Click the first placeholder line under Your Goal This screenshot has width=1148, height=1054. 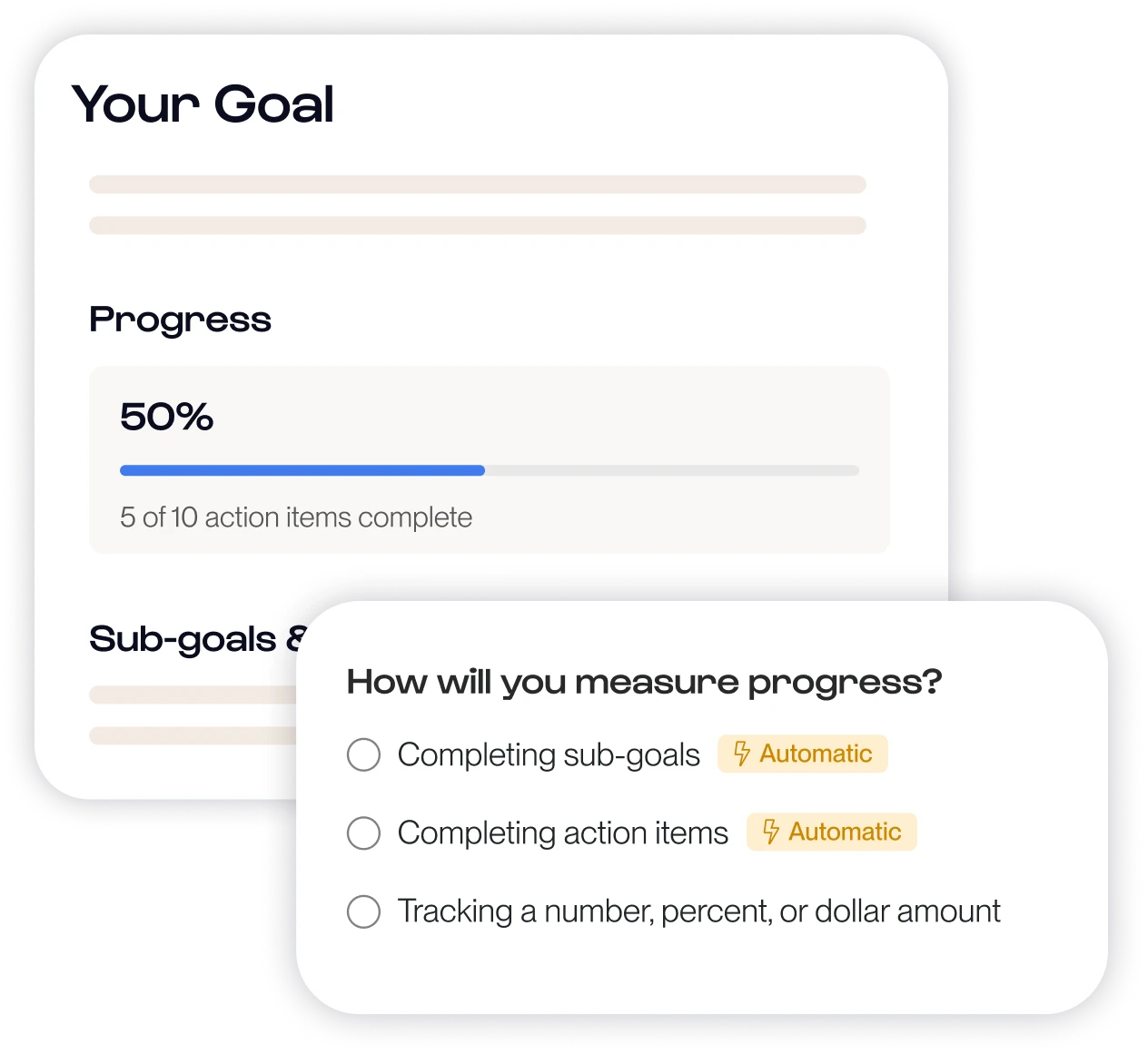pos(477,184)
